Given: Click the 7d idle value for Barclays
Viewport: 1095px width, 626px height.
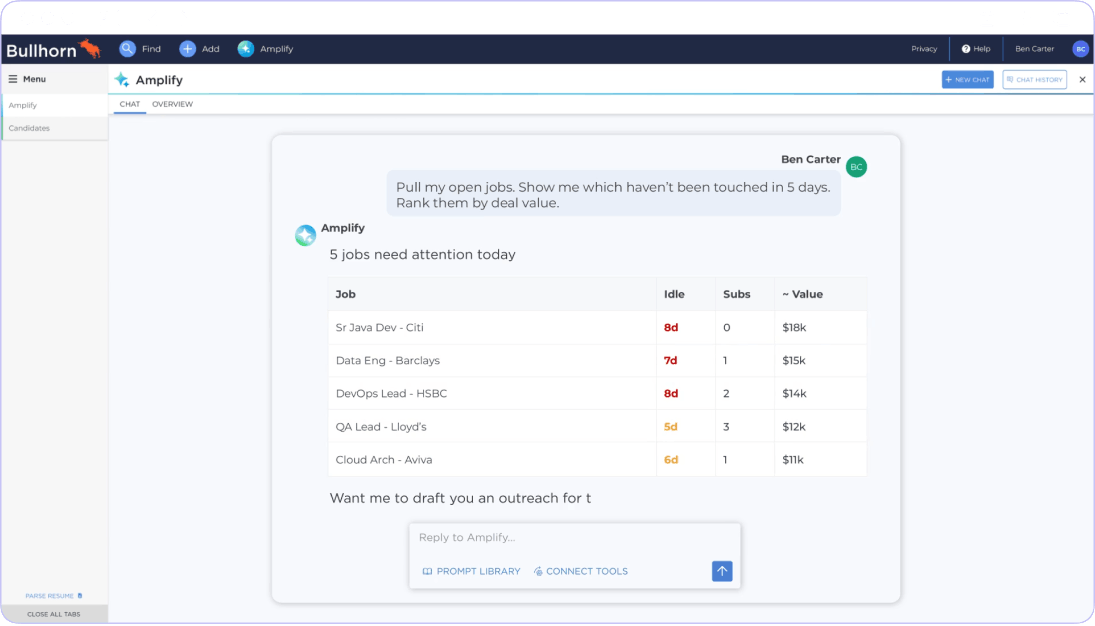Looking at the screenshot, I should click(670, 361).
